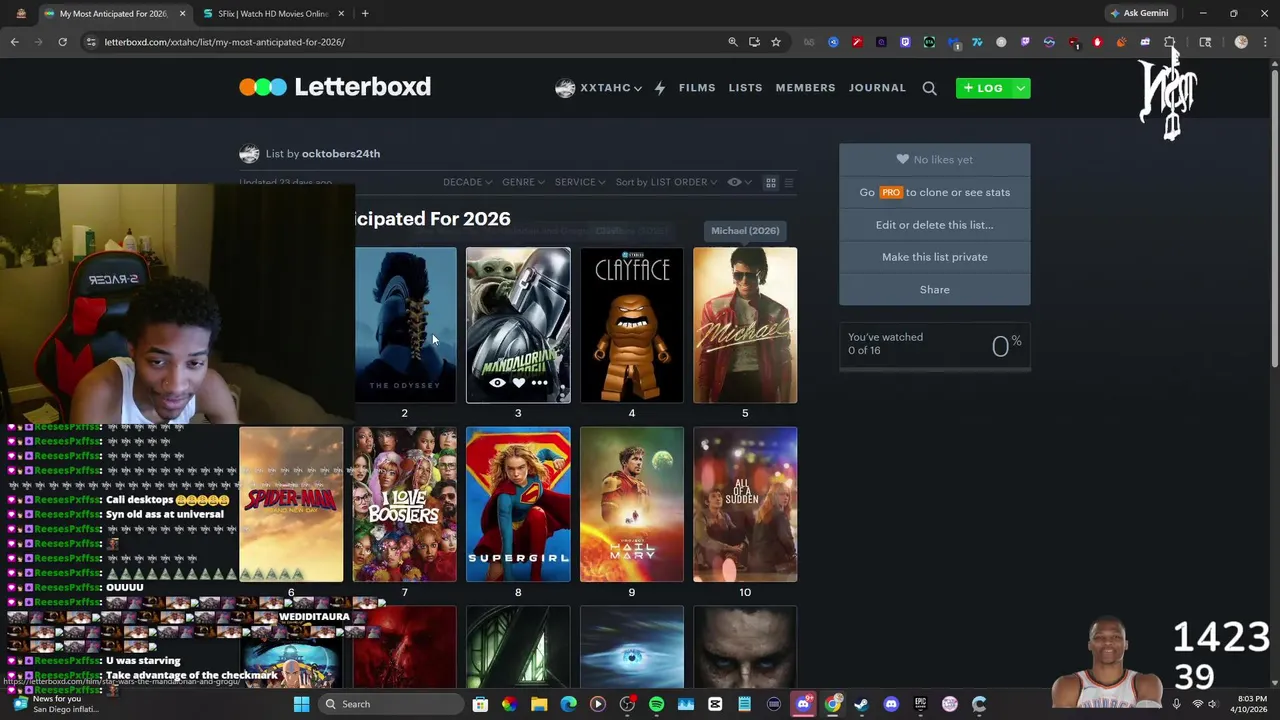This screenshot has width=1280, height=720.
Task: Switch to grid view of the list
Action: (771, 183)
